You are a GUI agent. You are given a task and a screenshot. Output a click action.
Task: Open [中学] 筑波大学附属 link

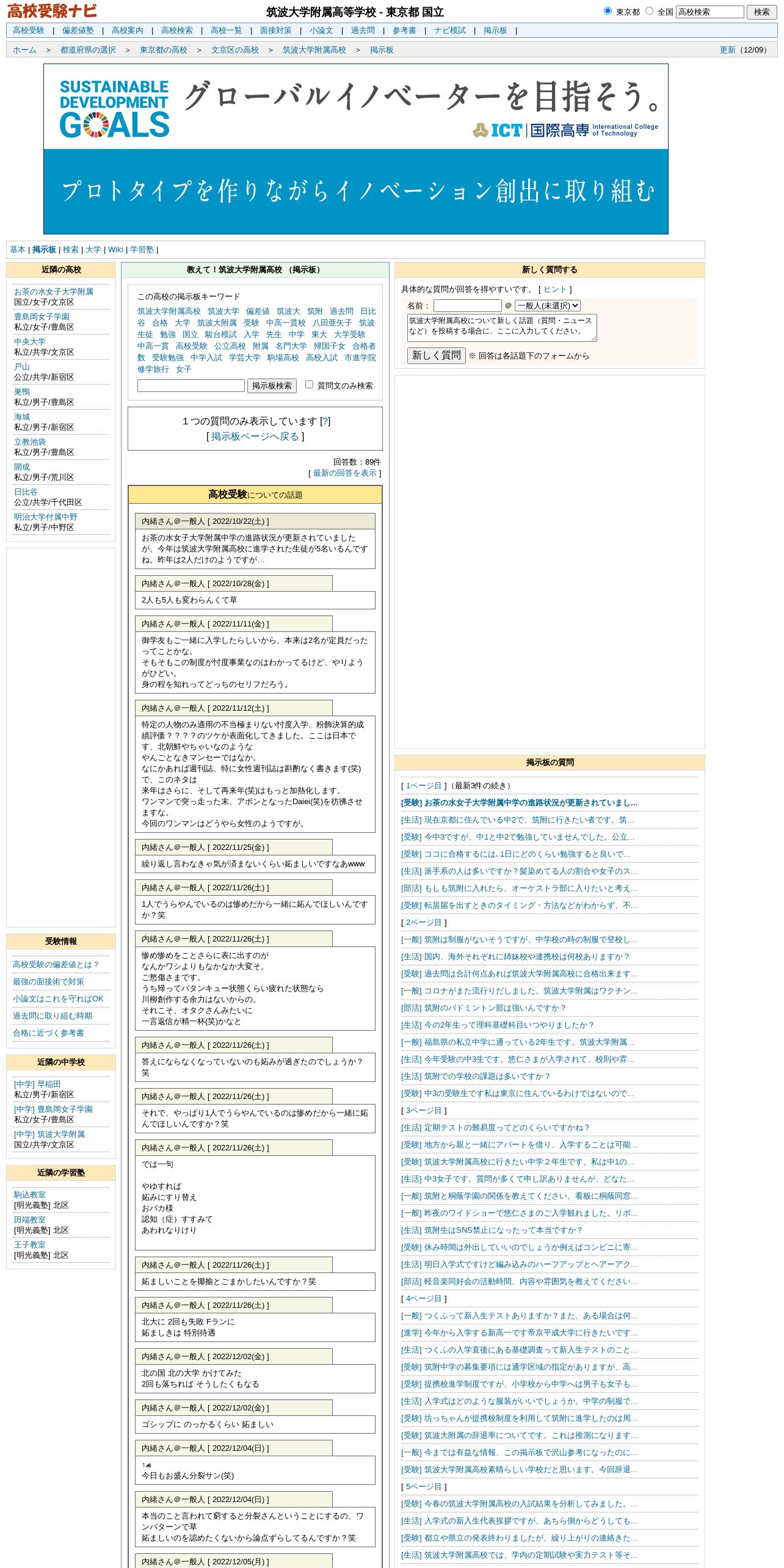(49, 1134)
